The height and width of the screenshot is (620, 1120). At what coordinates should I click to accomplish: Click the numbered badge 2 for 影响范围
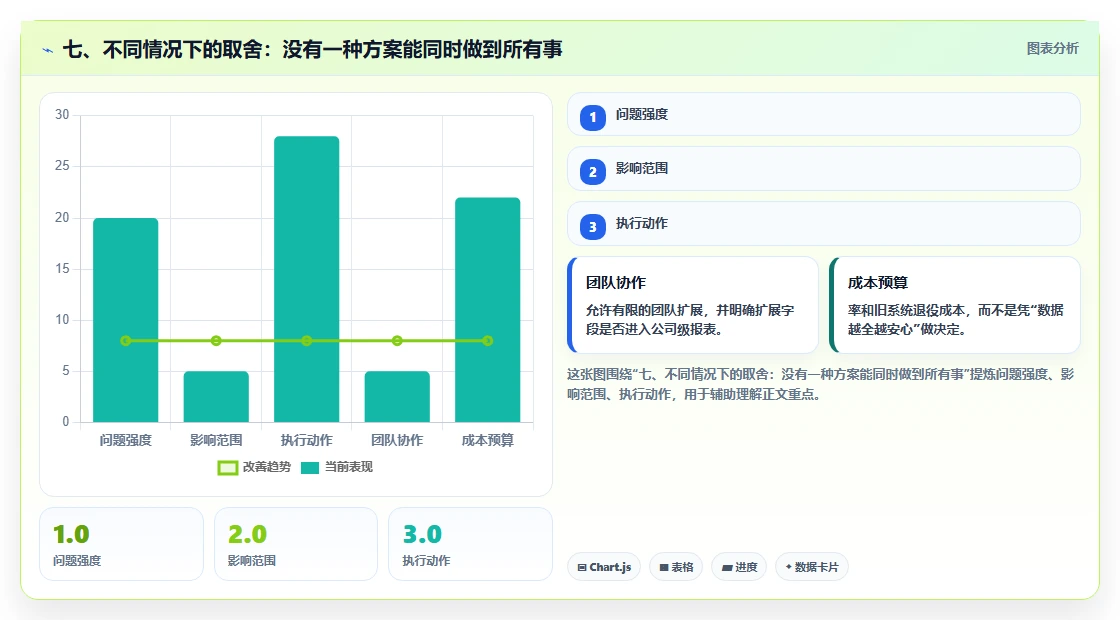point(593,171)
